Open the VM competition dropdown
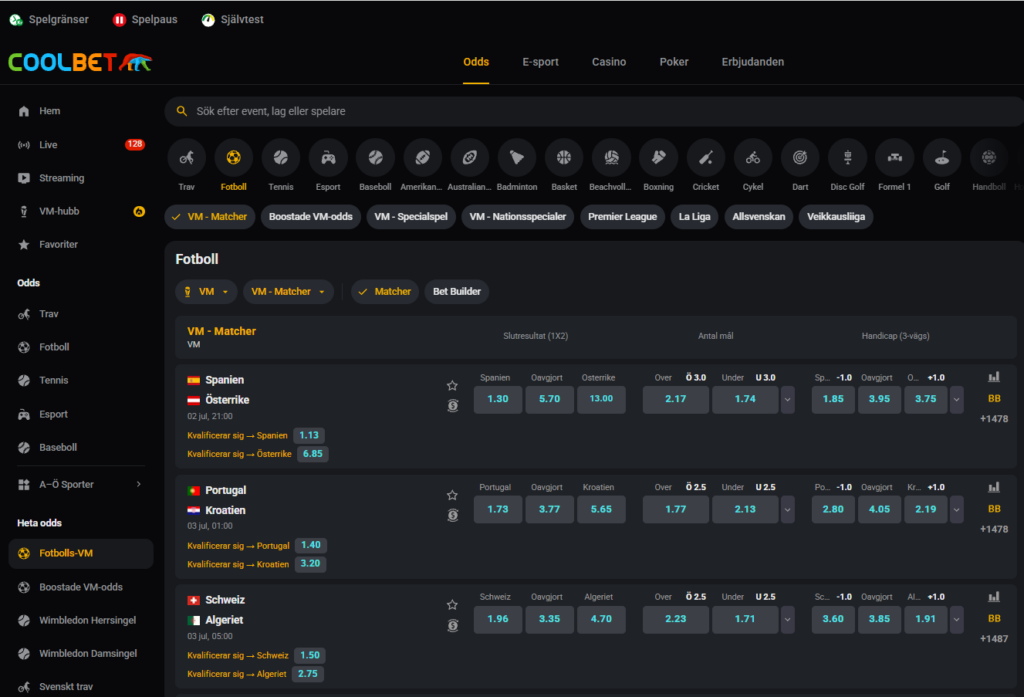 [206, 291]
